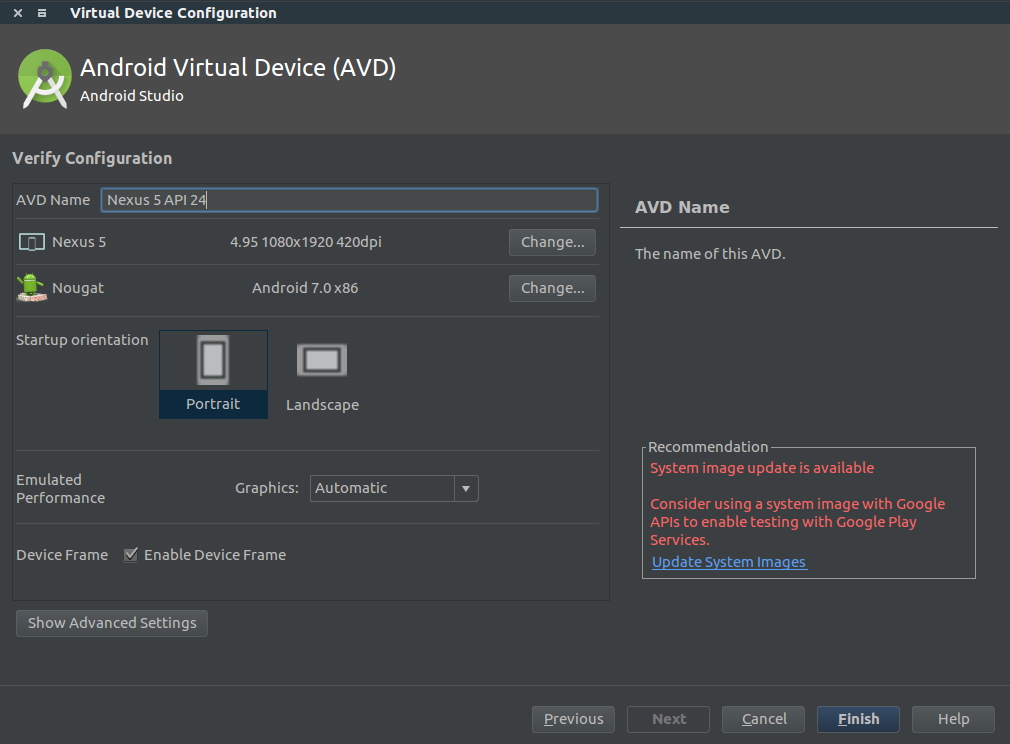Click the Update System Images link
The height and width of the screenshot is (744, 1010).
click(x=728, y=561)
